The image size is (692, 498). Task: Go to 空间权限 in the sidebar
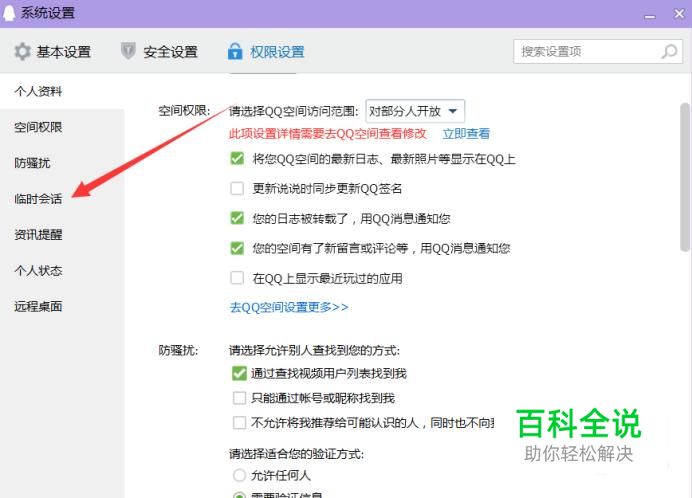(x=38, y=127)
